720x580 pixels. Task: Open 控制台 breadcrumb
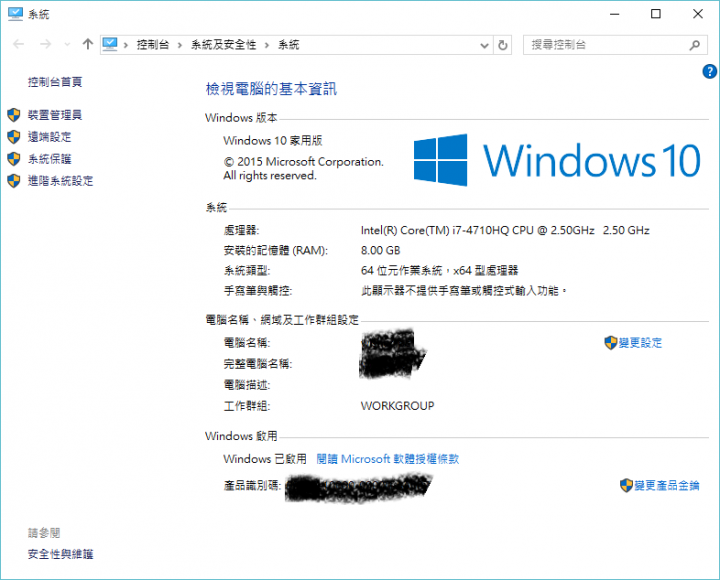153,45
